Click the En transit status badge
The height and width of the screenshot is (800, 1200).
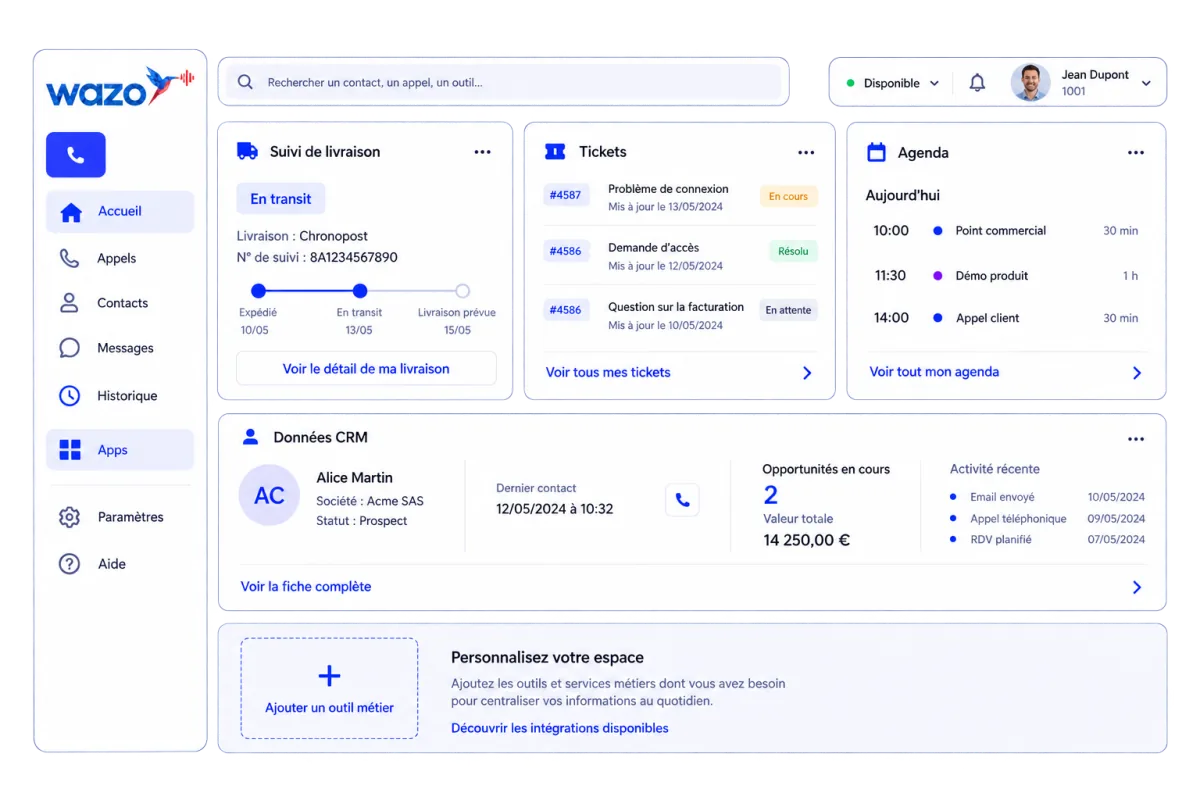coord(281,199)
